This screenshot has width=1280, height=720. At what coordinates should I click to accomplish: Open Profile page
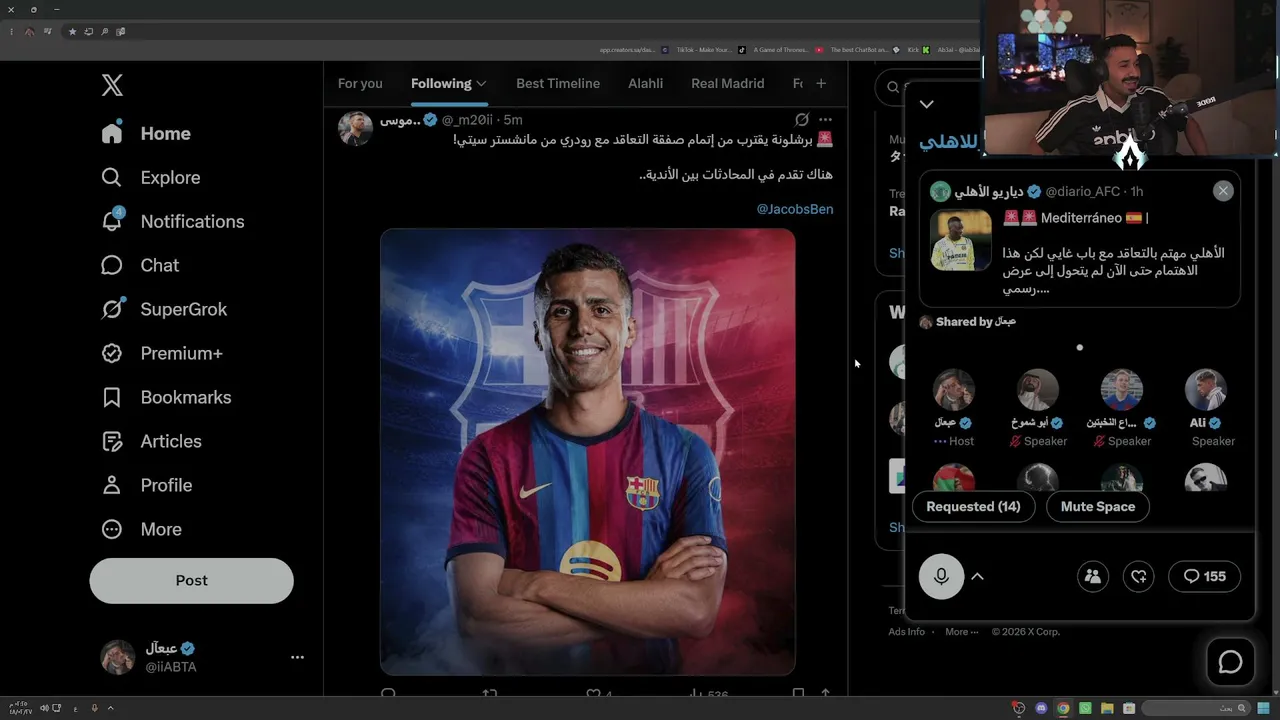point(146,485)
